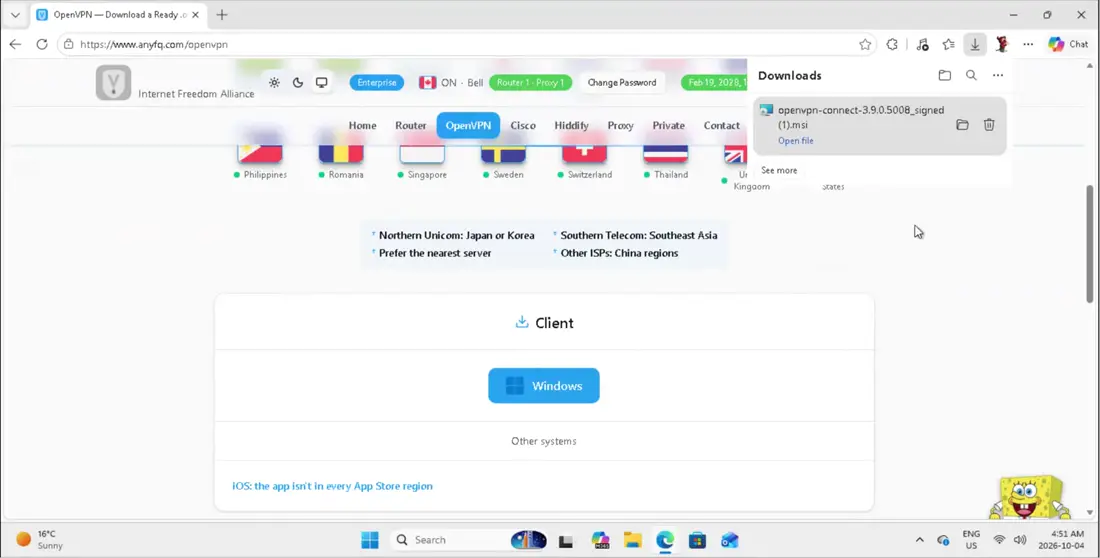Open browser Favorites star-list icon
Viewport: 1100px width, 558px height.
(948, 44)
